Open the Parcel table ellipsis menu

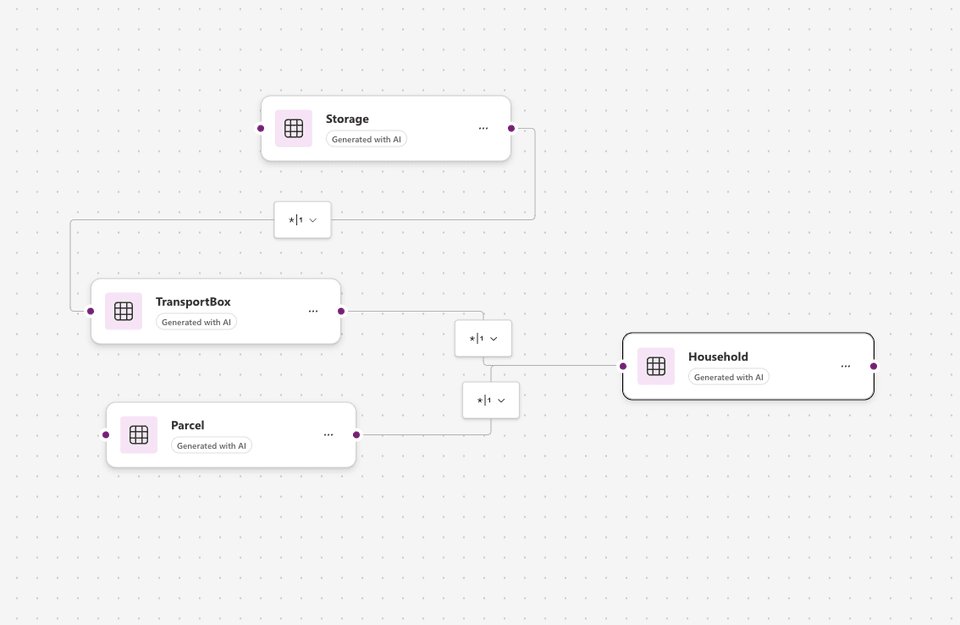coord(328,435)
